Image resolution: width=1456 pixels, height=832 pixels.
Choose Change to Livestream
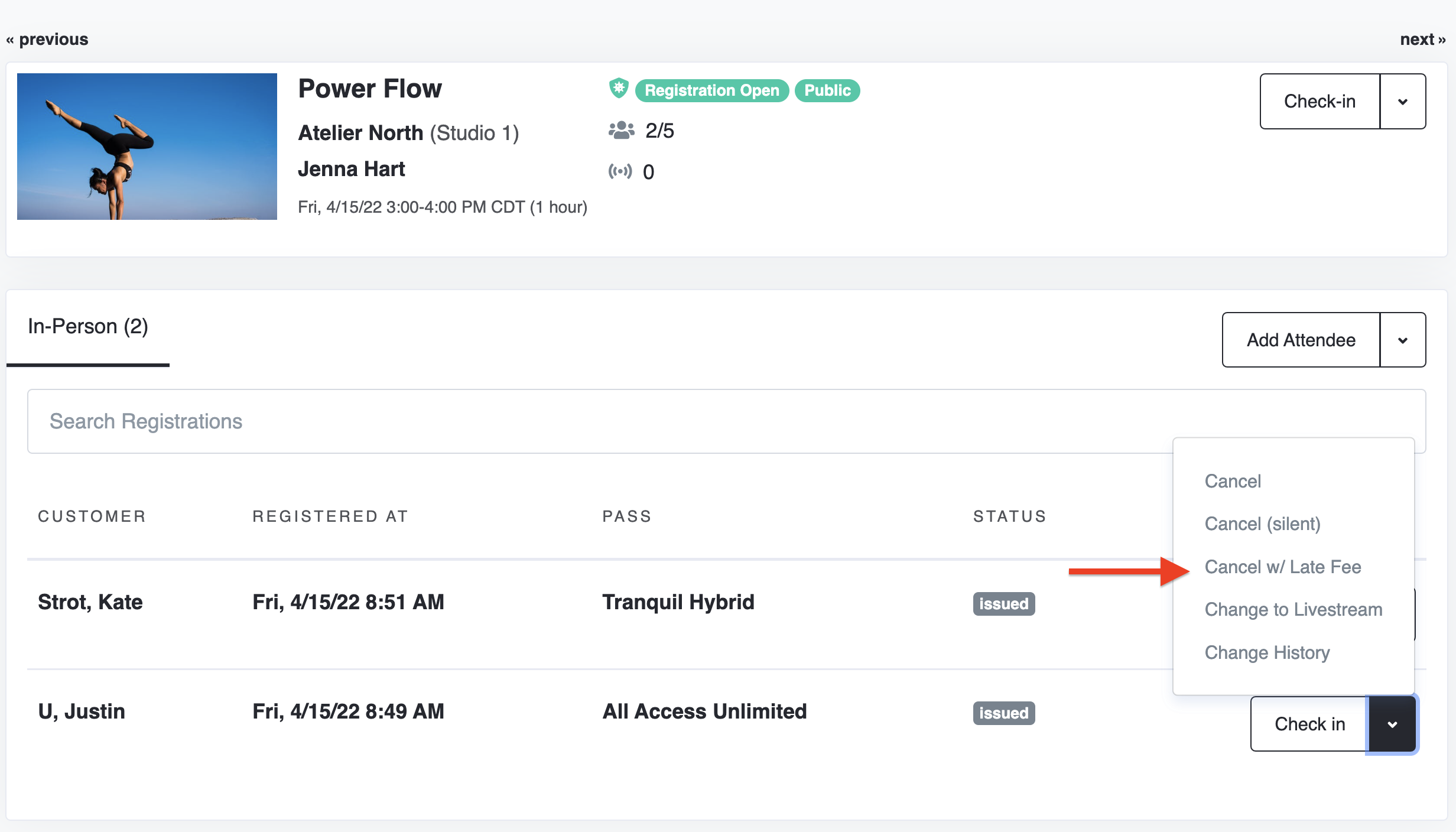1293,609
